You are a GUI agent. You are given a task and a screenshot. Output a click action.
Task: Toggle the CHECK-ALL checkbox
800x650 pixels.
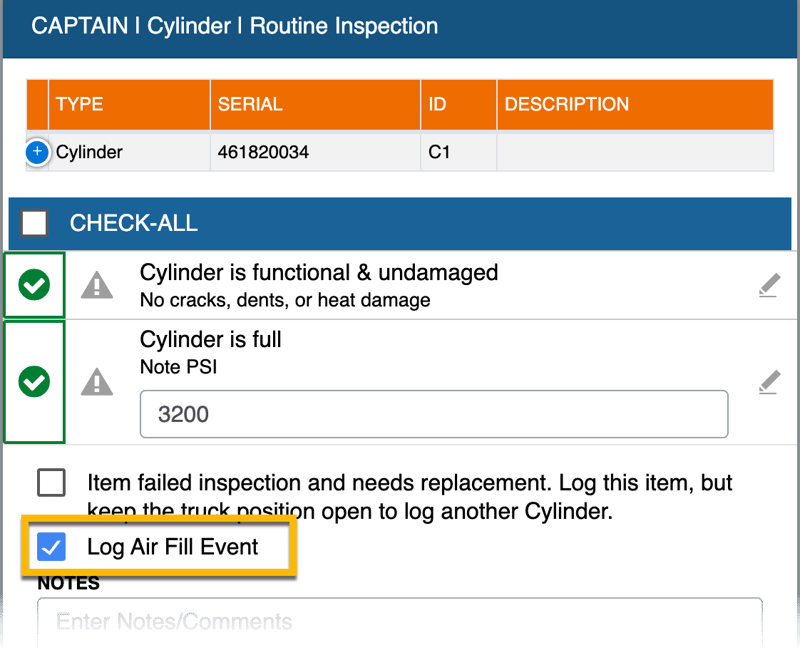[35, 223]
